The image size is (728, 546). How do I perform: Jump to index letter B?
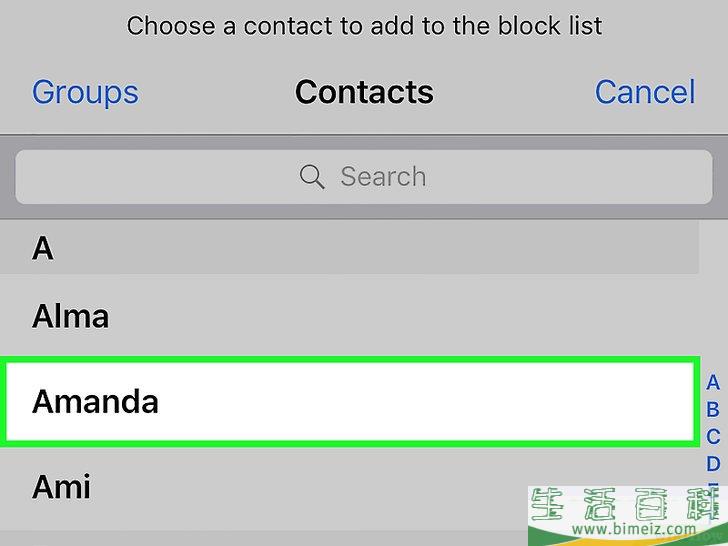tap(713, 410)
